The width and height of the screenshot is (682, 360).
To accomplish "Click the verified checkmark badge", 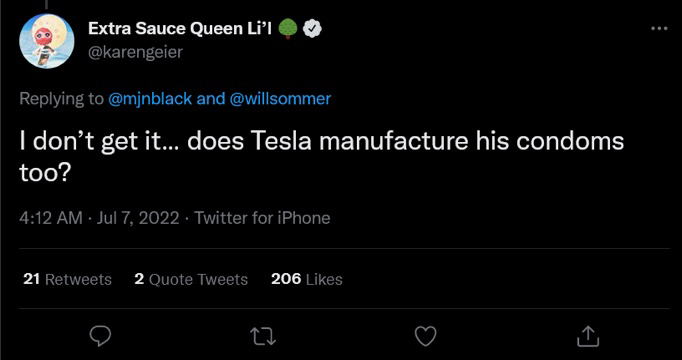I will coord(312,29).
